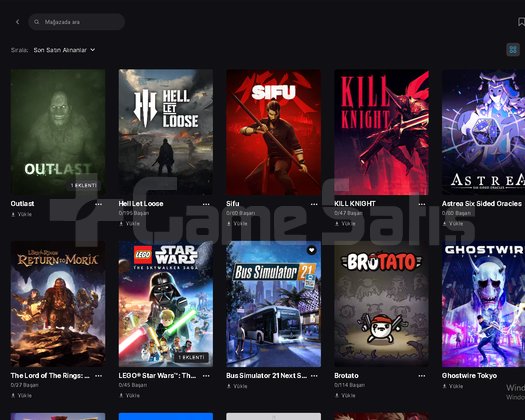Select the Ghostwire Tokyo cover thumbnail
This screenshot has width=525, height=420.
483,304
